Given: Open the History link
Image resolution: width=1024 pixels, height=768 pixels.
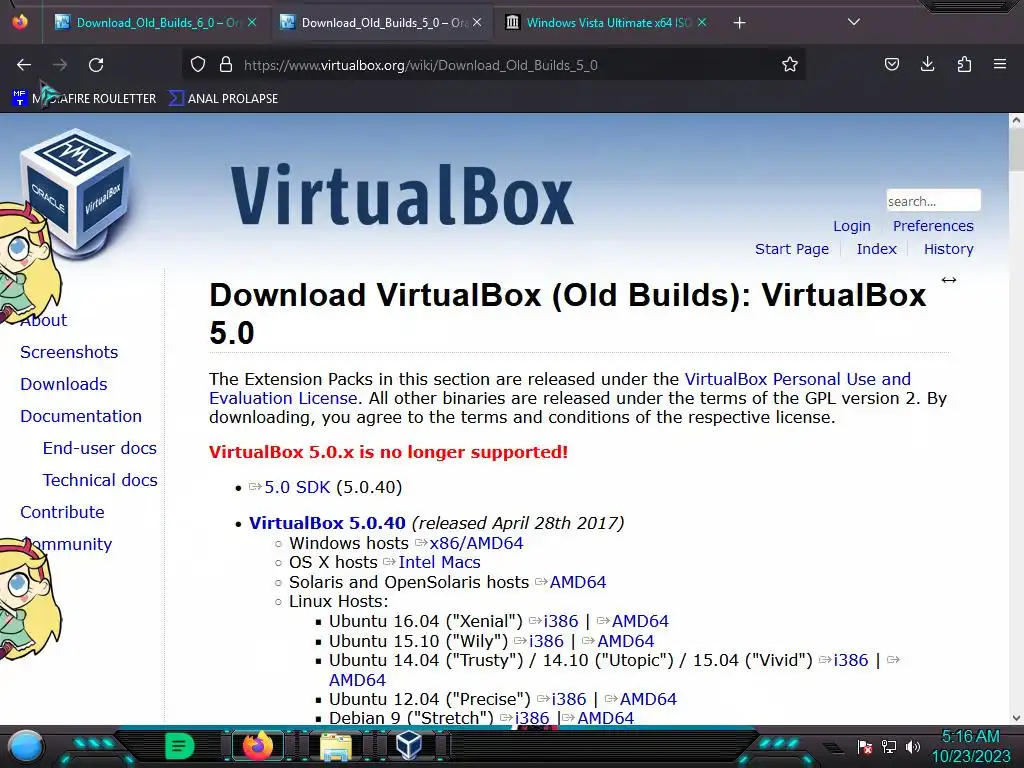Looking at the screenshot, I should [948, 249].
